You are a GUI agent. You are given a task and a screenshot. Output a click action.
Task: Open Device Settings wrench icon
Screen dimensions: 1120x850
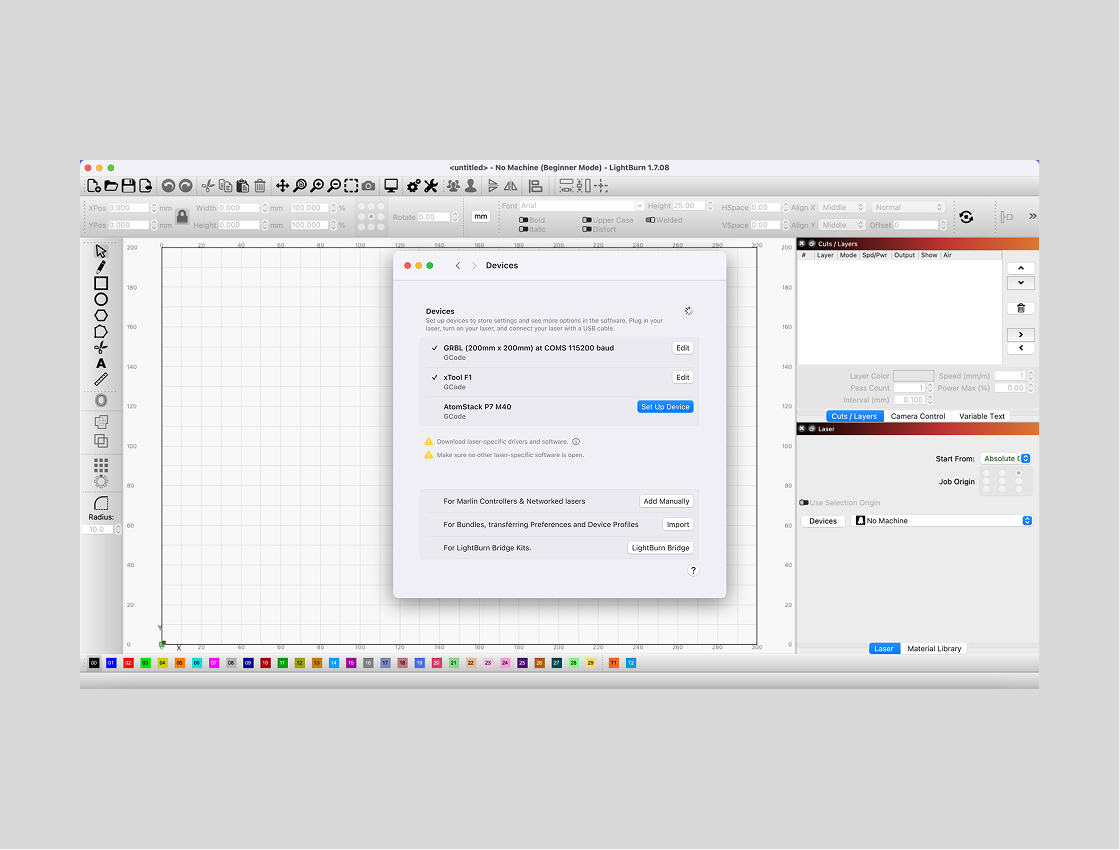tap(431, 186)
